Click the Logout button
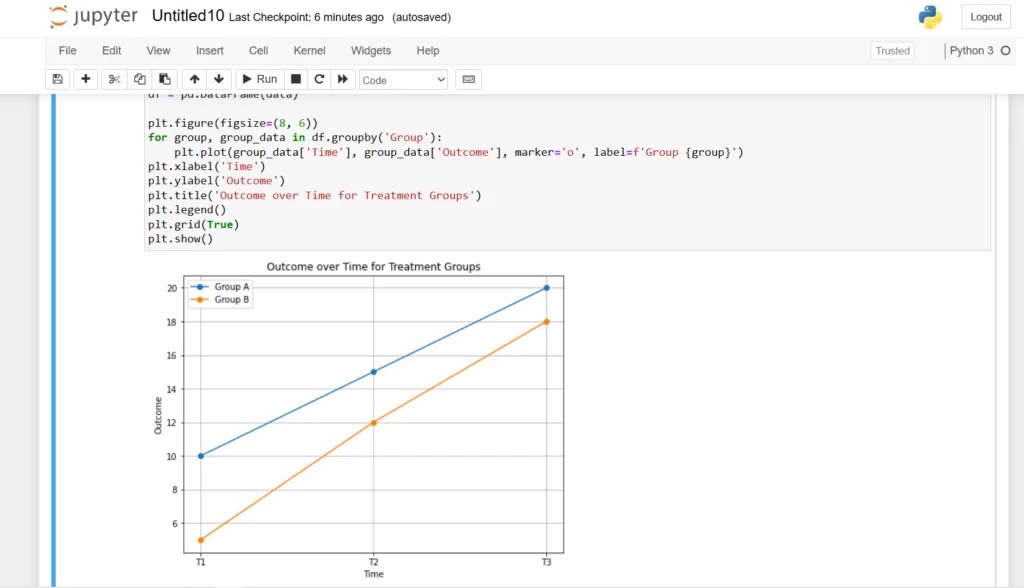1024x588 pixels. [985, 16]
